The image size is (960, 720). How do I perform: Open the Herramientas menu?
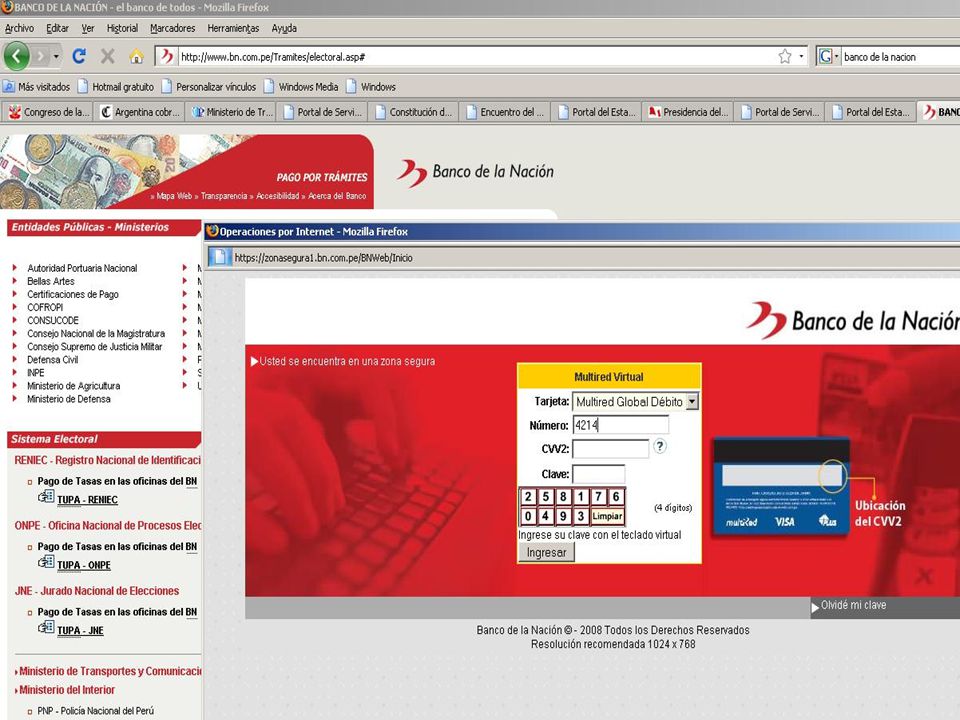click(x=233, y=28)
